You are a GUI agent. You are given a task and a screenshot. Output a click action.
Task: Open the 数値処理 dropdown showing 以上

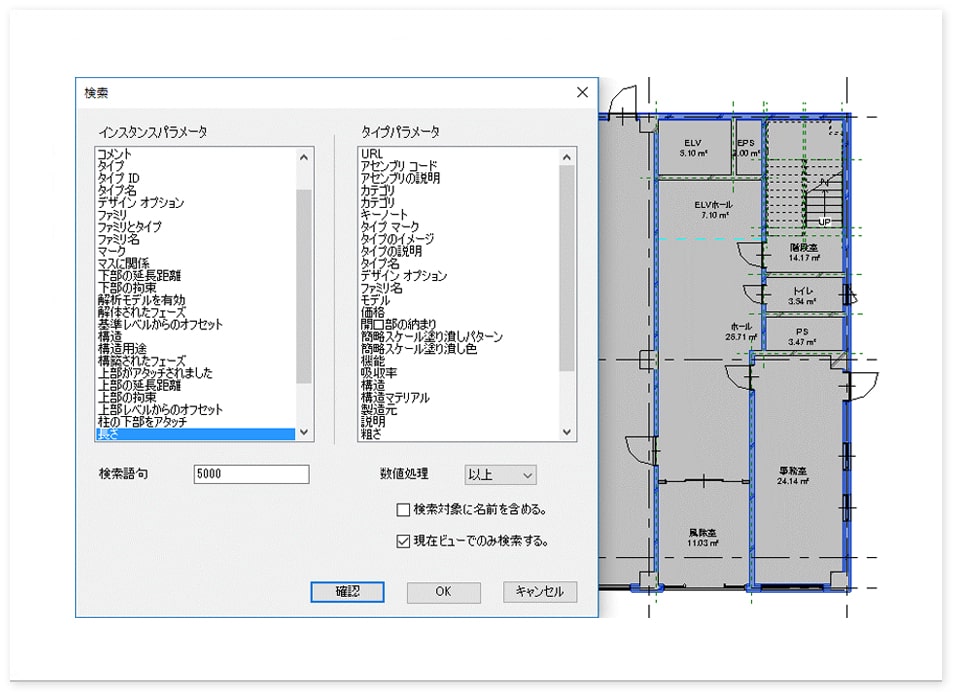(x=500, y=475)
